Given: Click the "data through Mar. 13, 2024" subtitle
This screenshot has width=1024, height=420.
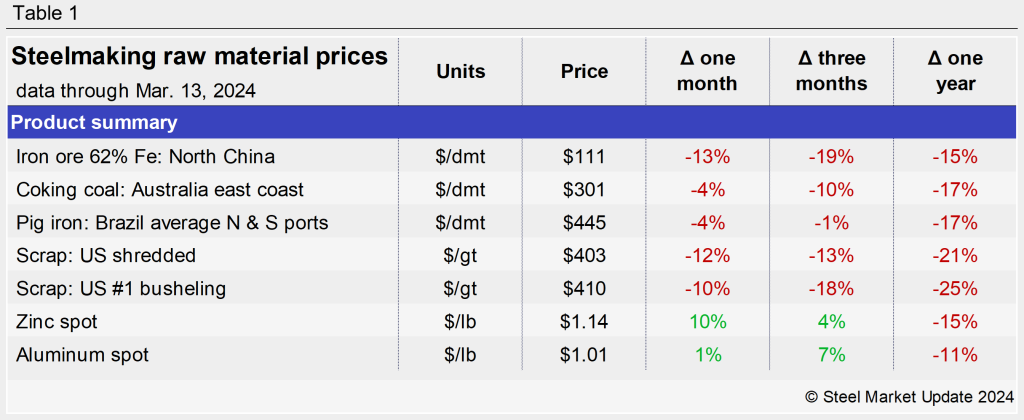Looking at the screenshot, I should tap(135, 91).
